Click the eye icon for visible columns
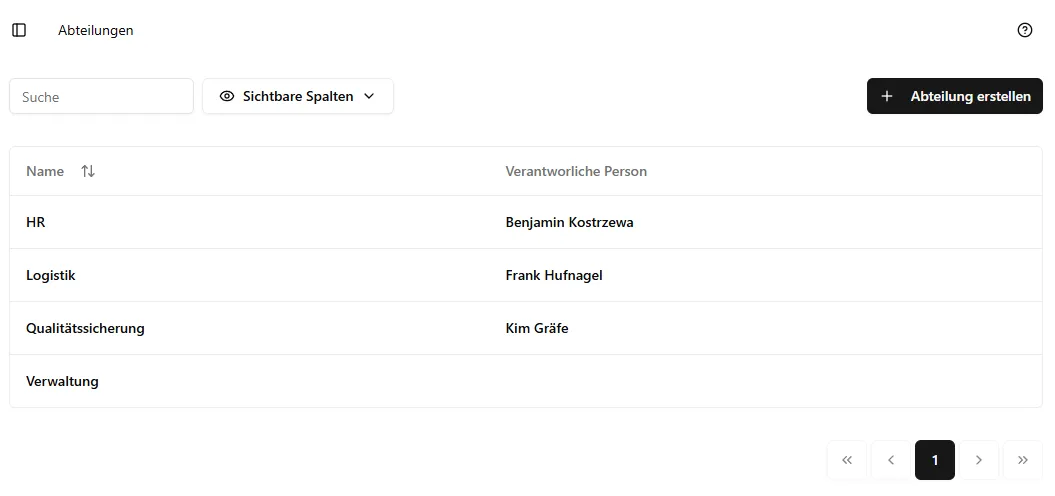The width and height of the screenshot is (1055, 496). click(x=227, y=96)
